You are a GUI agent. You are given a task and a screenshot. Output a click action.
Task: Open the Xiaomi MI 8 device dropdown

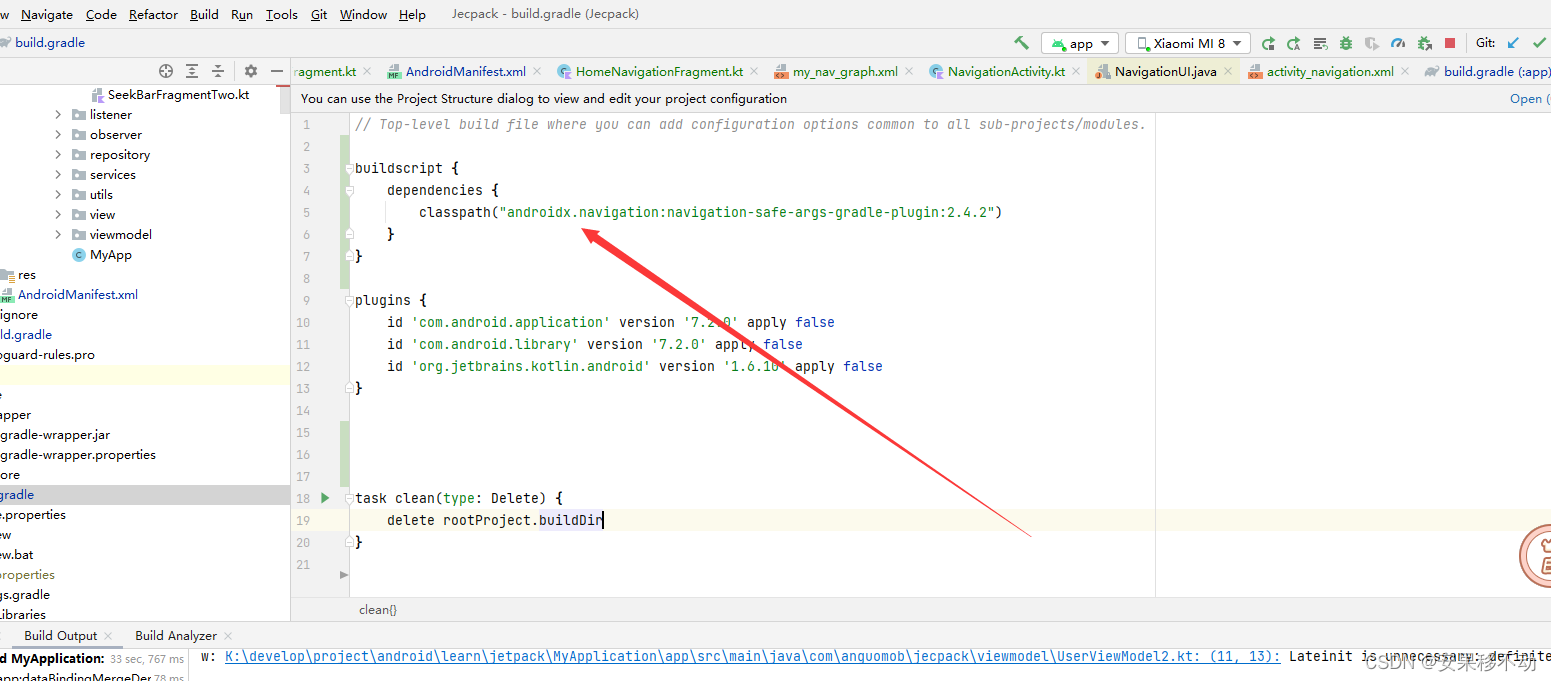click(1187, 43)
